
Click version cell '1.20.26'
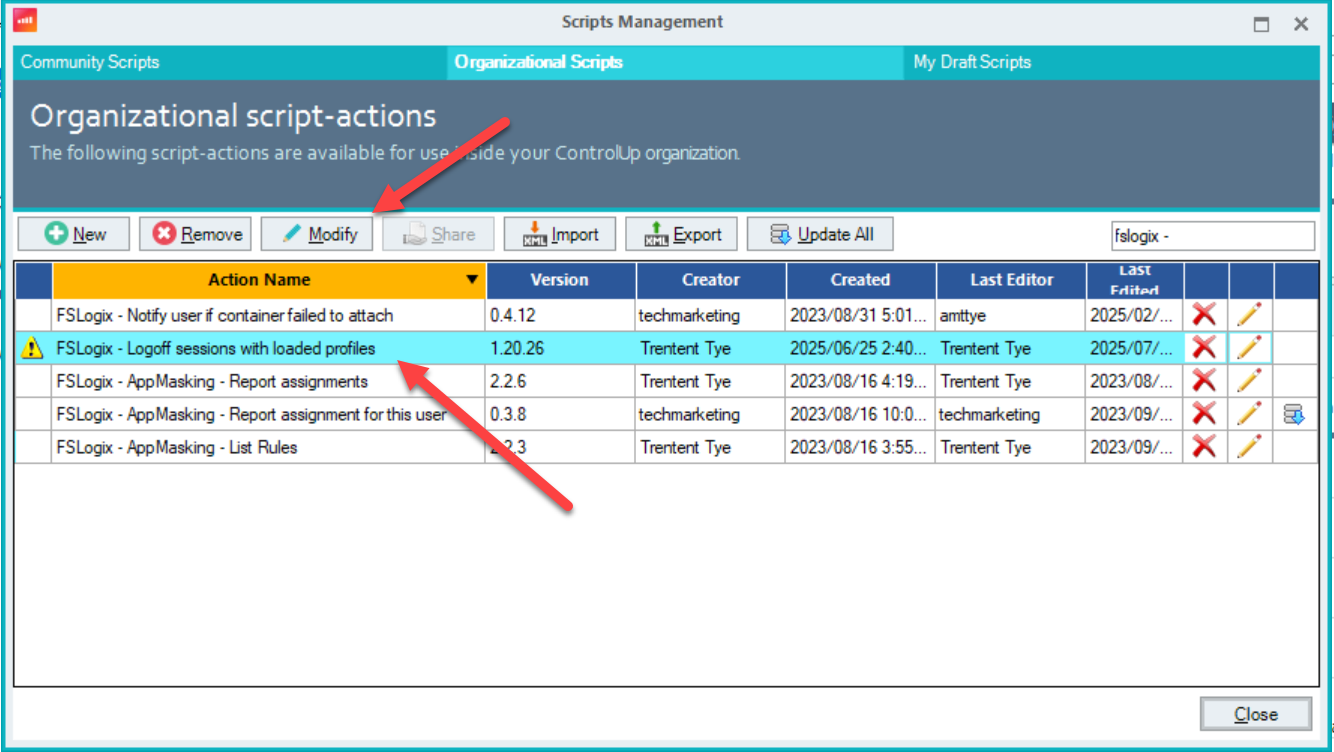coord(560,348)
